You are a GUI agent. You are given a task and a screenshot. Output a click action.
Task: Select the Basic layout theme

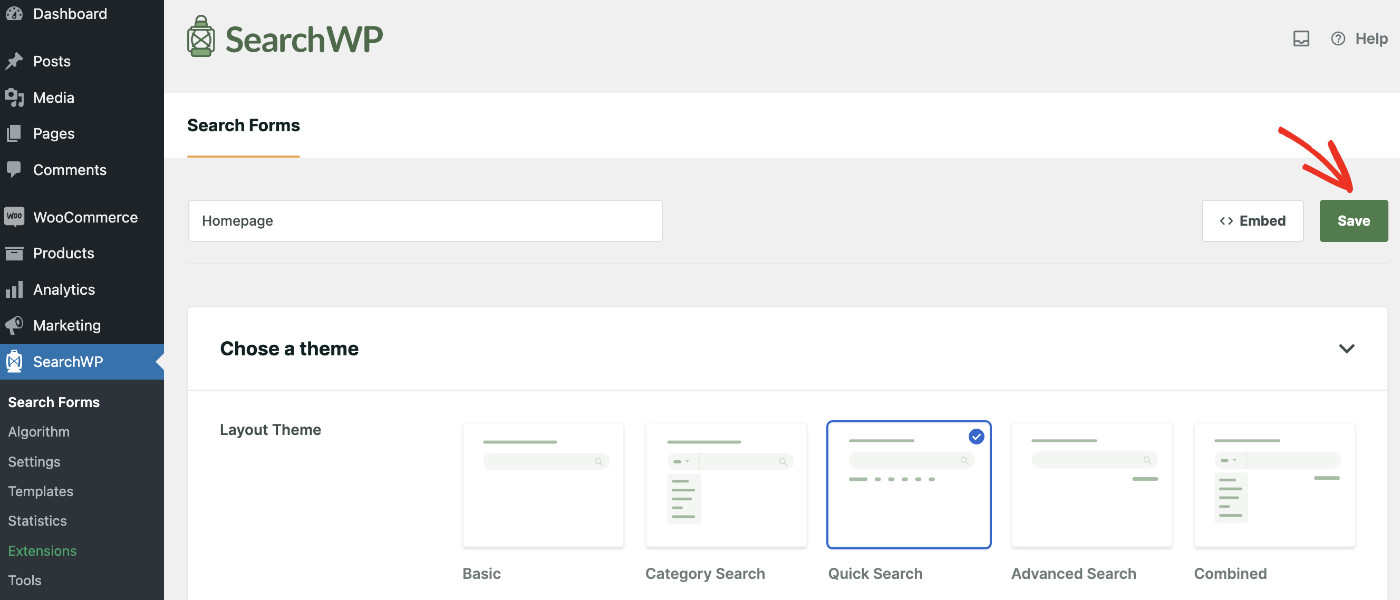coord(542,484)
